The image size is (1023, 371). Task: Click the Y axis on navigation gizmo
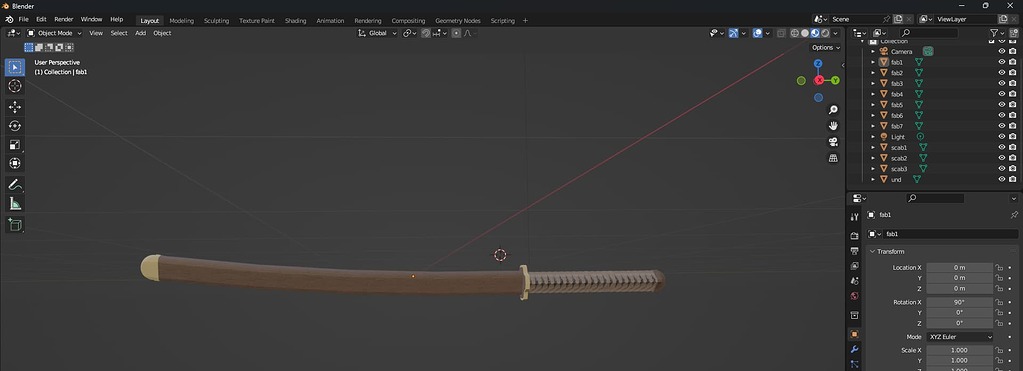tap(835, 80)
